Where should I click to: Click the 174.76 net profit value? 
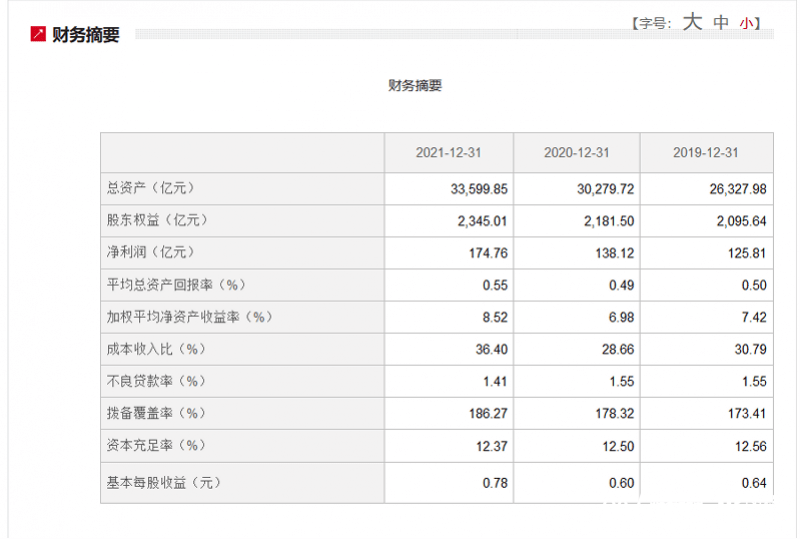coord(488,253)
